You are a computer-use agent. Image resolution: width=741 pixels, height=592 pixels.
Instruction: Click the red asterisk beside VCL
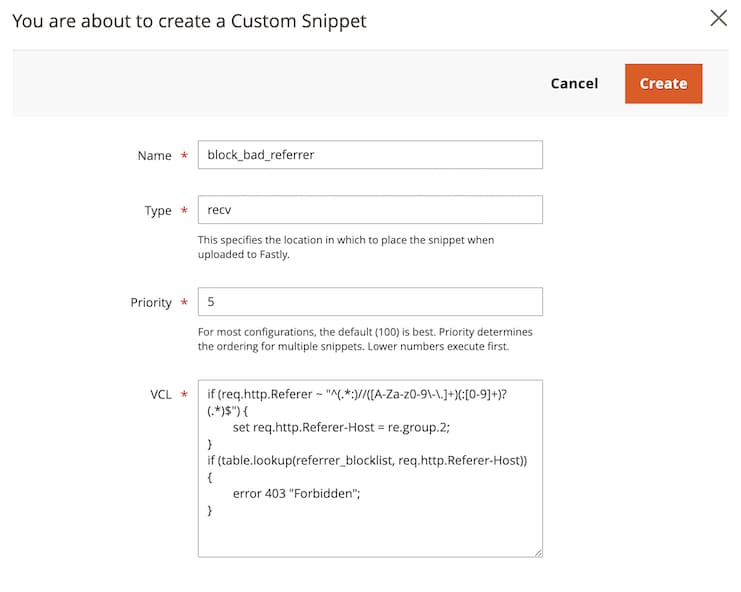coord(184,395)
